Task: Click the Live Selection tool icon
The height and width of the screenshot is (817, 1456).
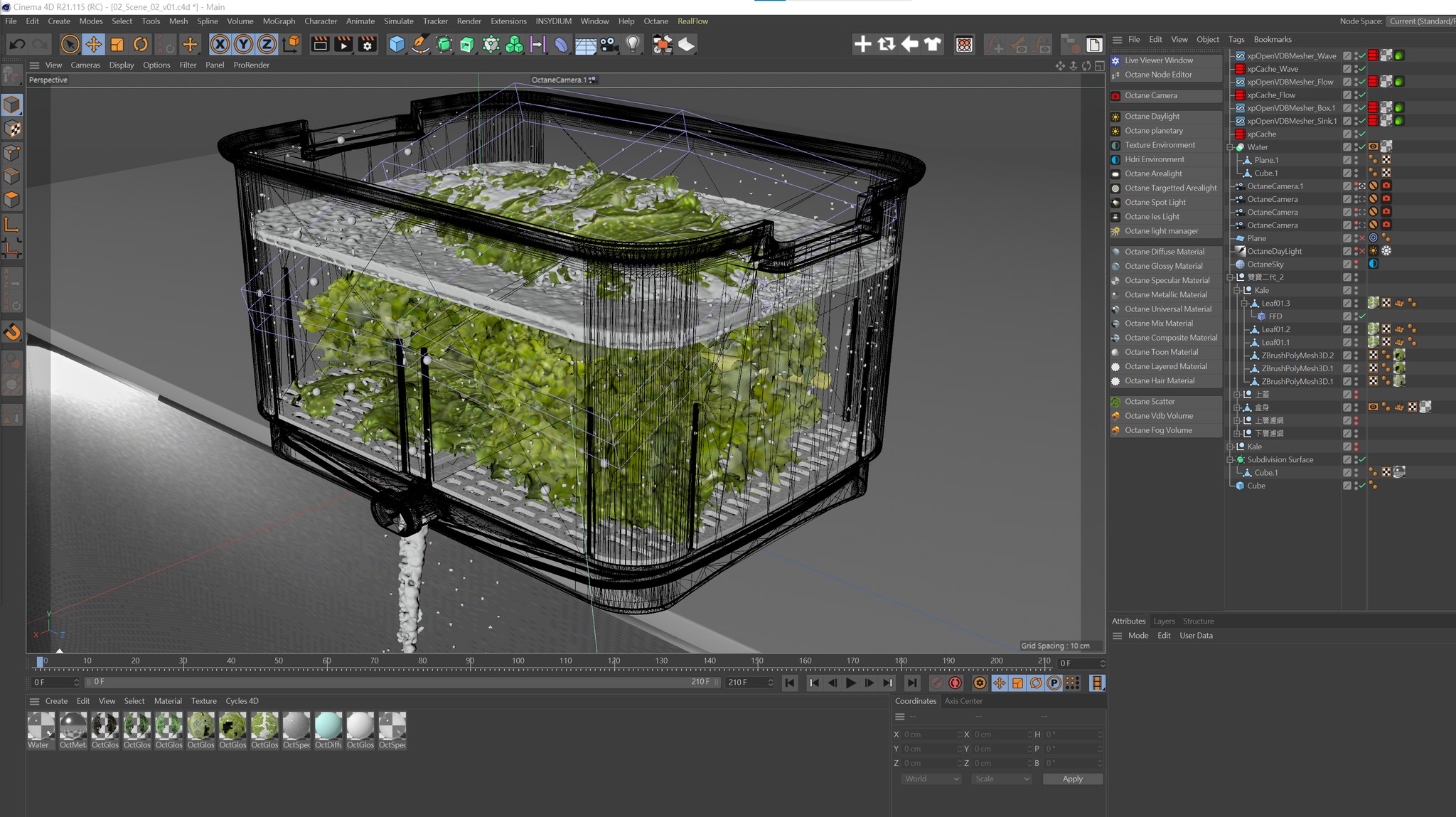Action: [70, 45]
